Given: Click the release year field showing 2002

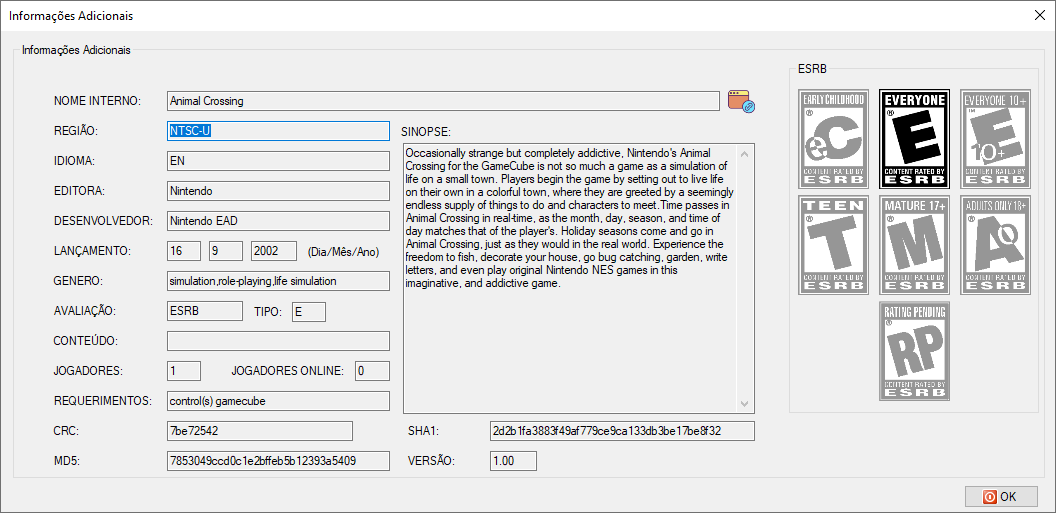Looking at the screenshot, I should pyautogui.click(x=274, y=251).
